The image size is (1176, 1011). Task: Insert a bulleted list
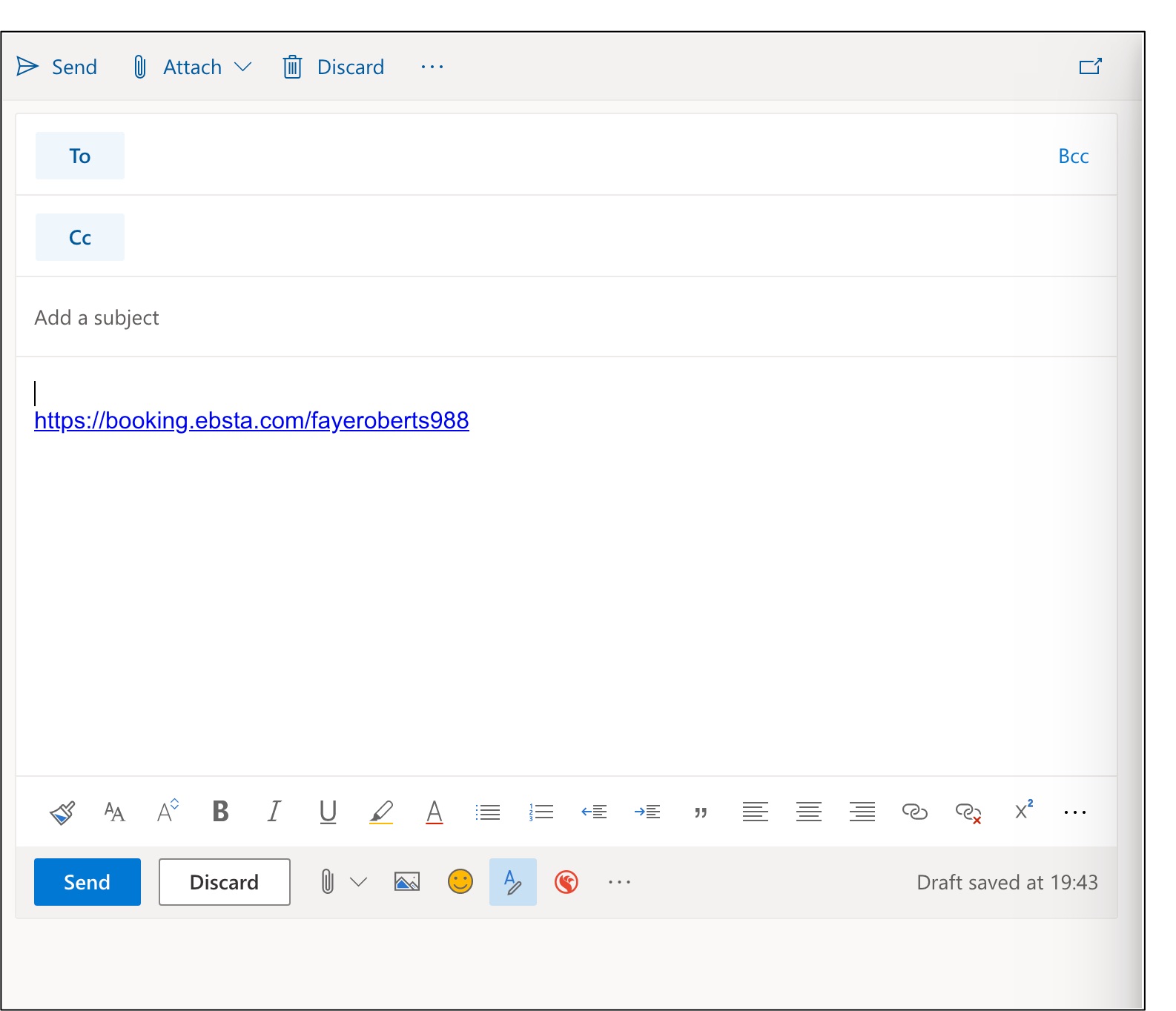click(x=487, y=812)
